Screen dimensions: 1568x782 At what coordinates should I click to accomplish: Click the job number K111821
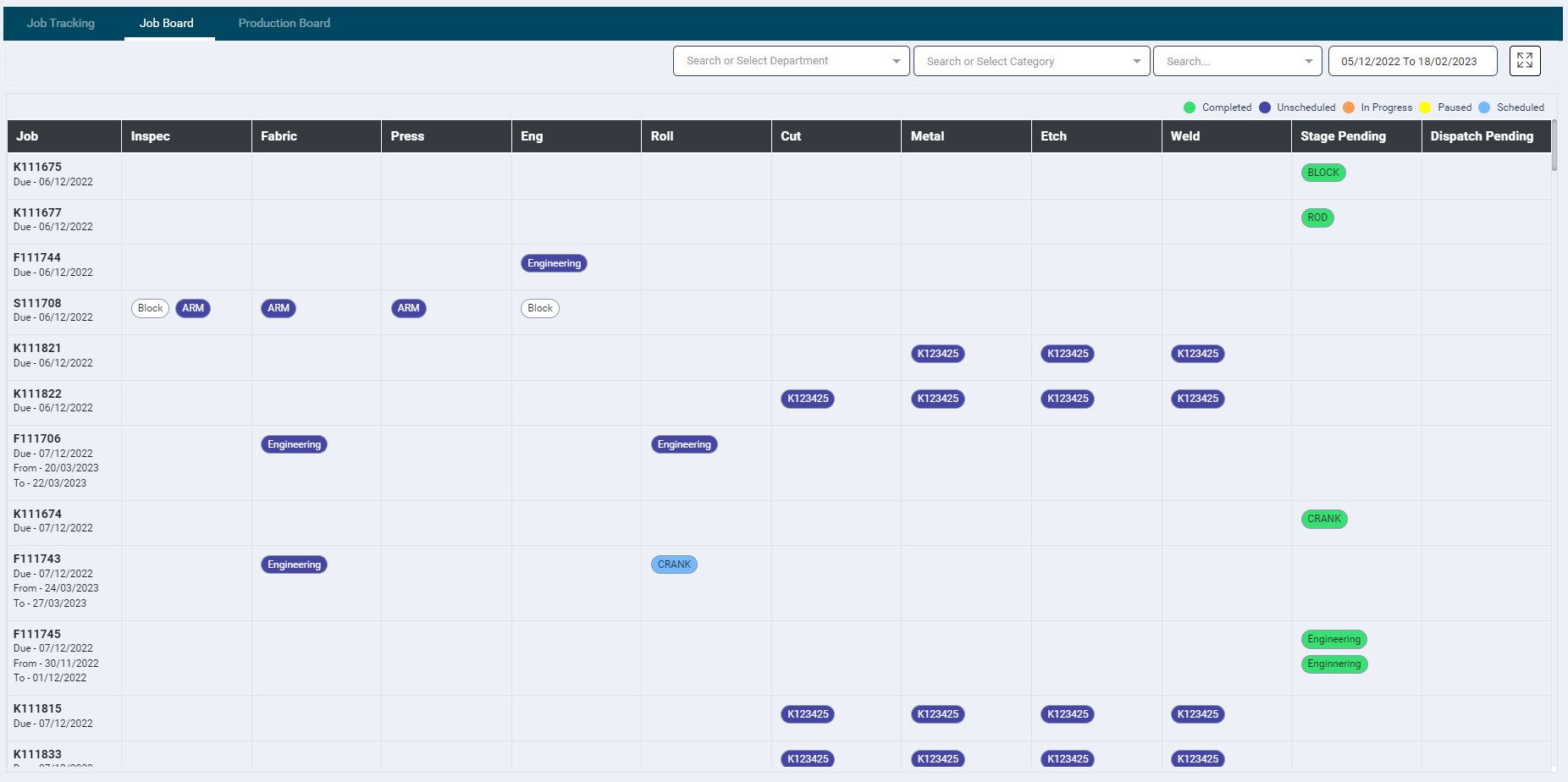(x=37, y=348)
